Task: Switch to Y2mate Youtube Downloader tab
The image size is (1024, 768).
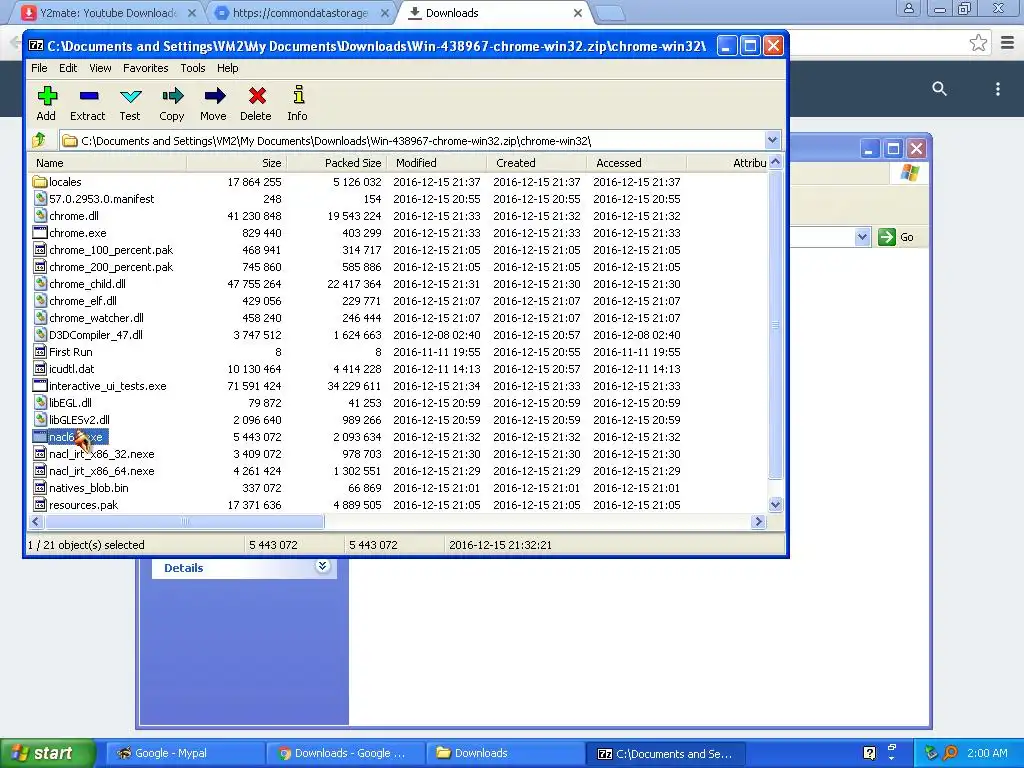Action: point(108,13)
